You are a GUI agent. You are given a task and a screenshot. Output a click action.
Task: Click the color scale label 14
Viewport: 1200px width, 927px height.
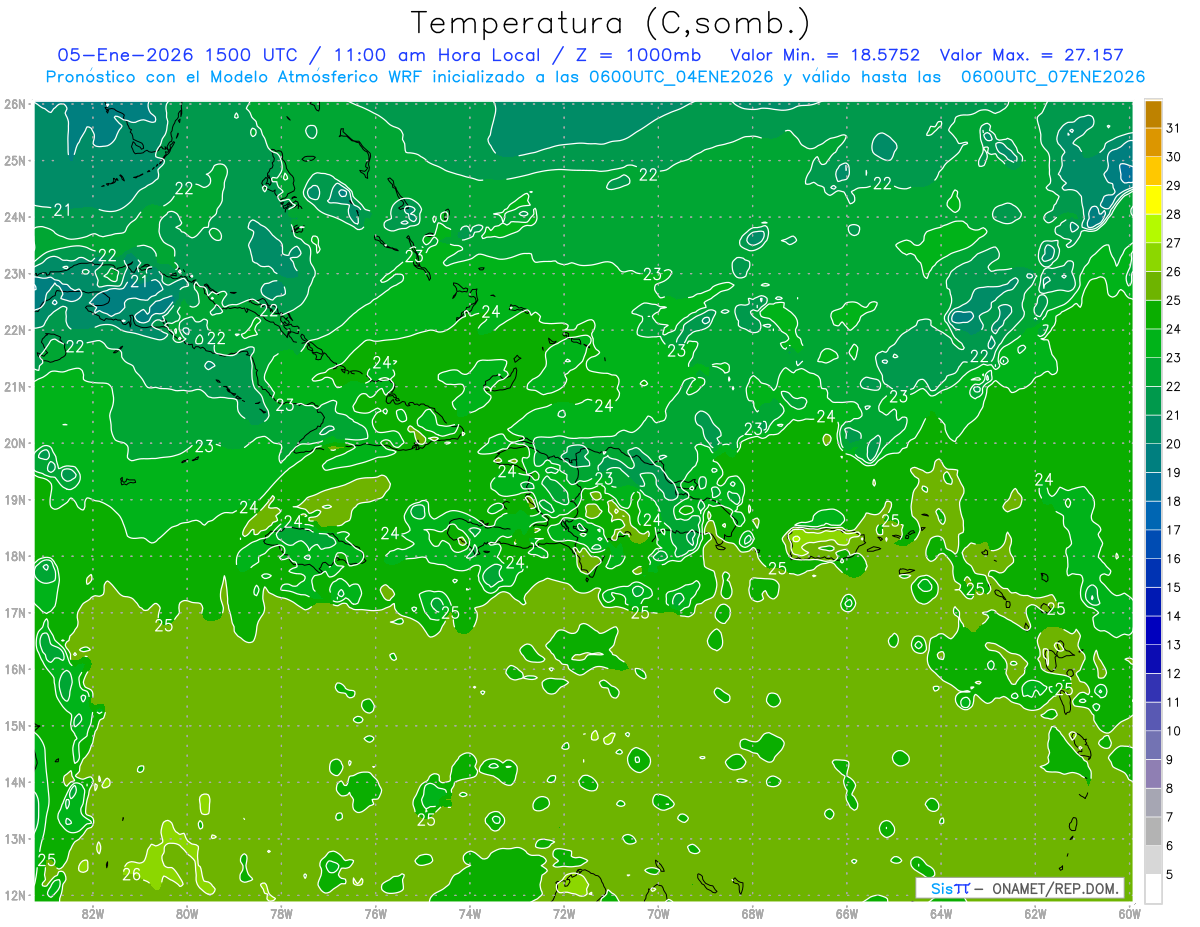click(1173, 616)
